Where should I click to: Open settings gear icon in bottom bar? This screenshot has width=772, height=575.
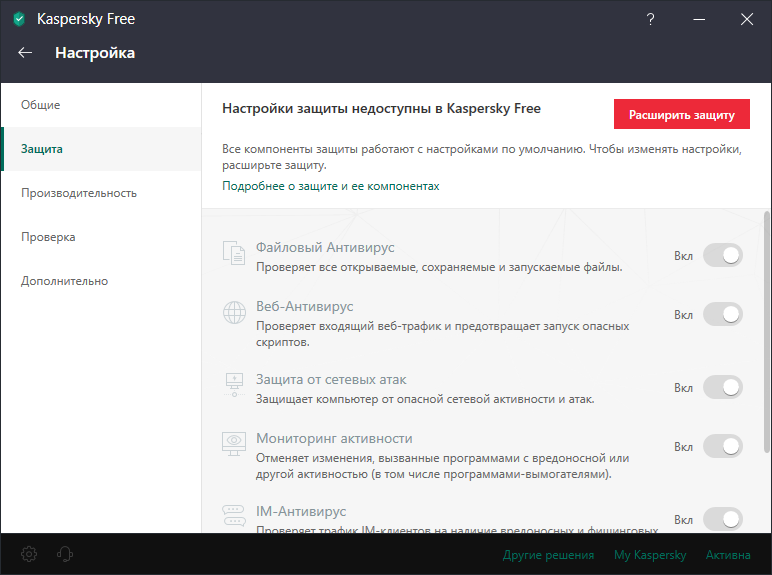click(29, 554)
